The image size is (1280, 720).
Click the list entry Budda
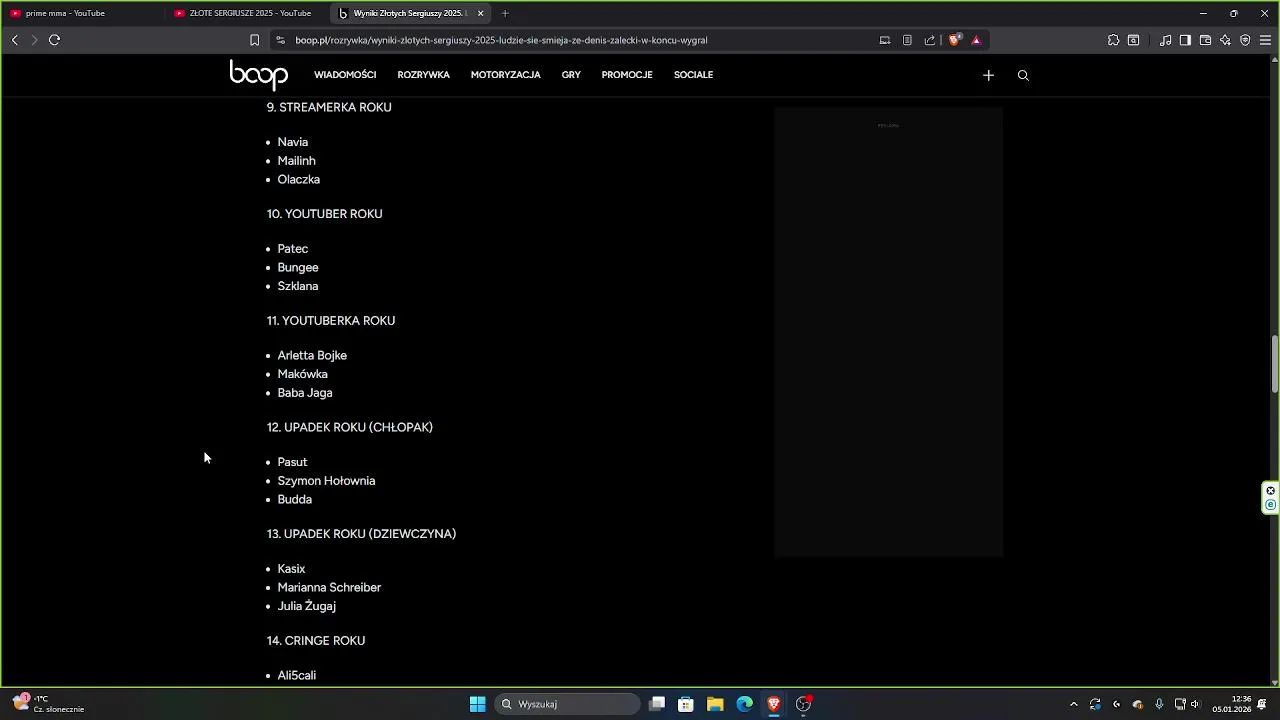[x=295, y=500]
